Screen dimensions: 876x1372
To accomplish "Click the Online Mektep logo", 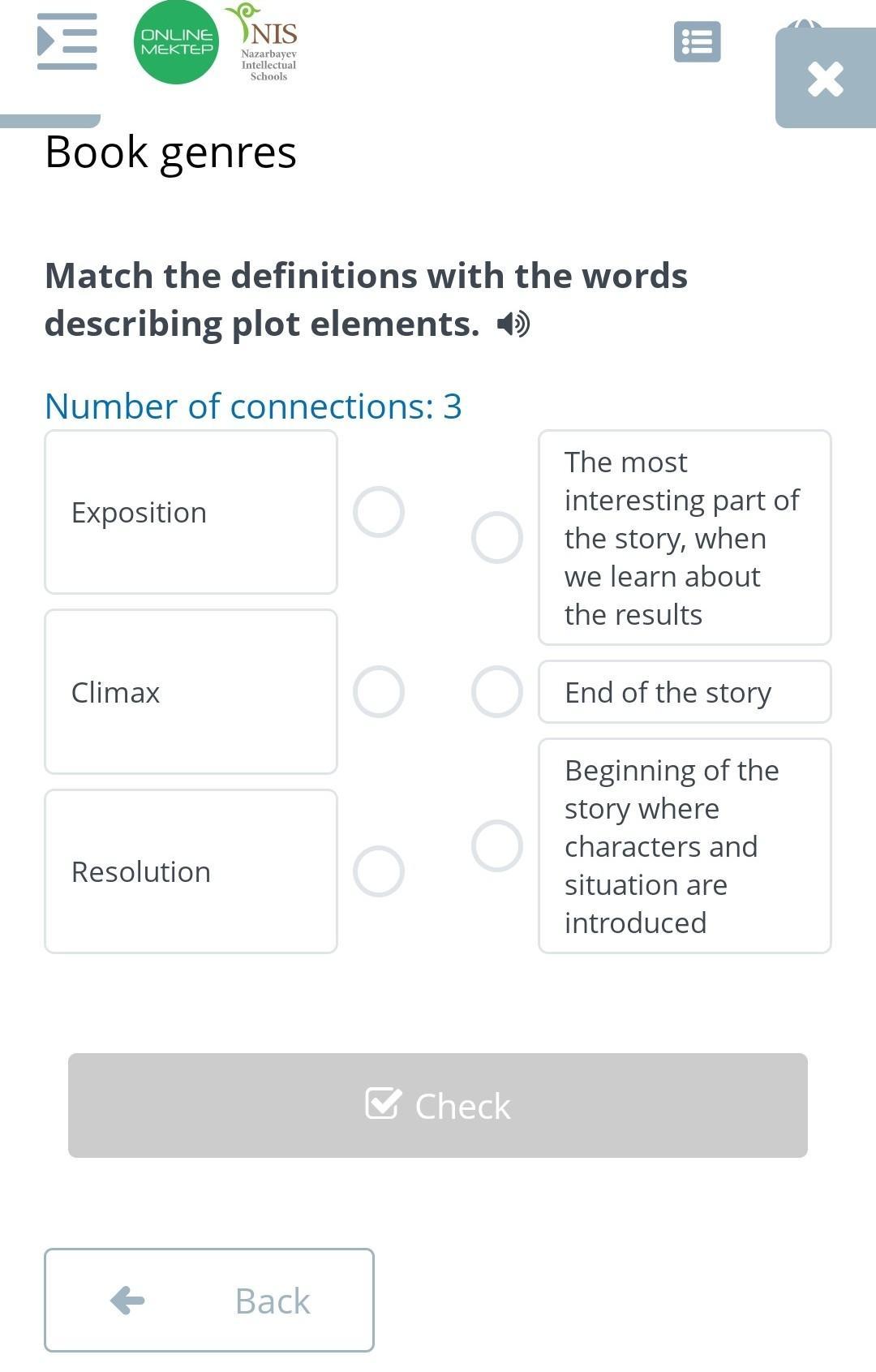I will click(176, 42).
